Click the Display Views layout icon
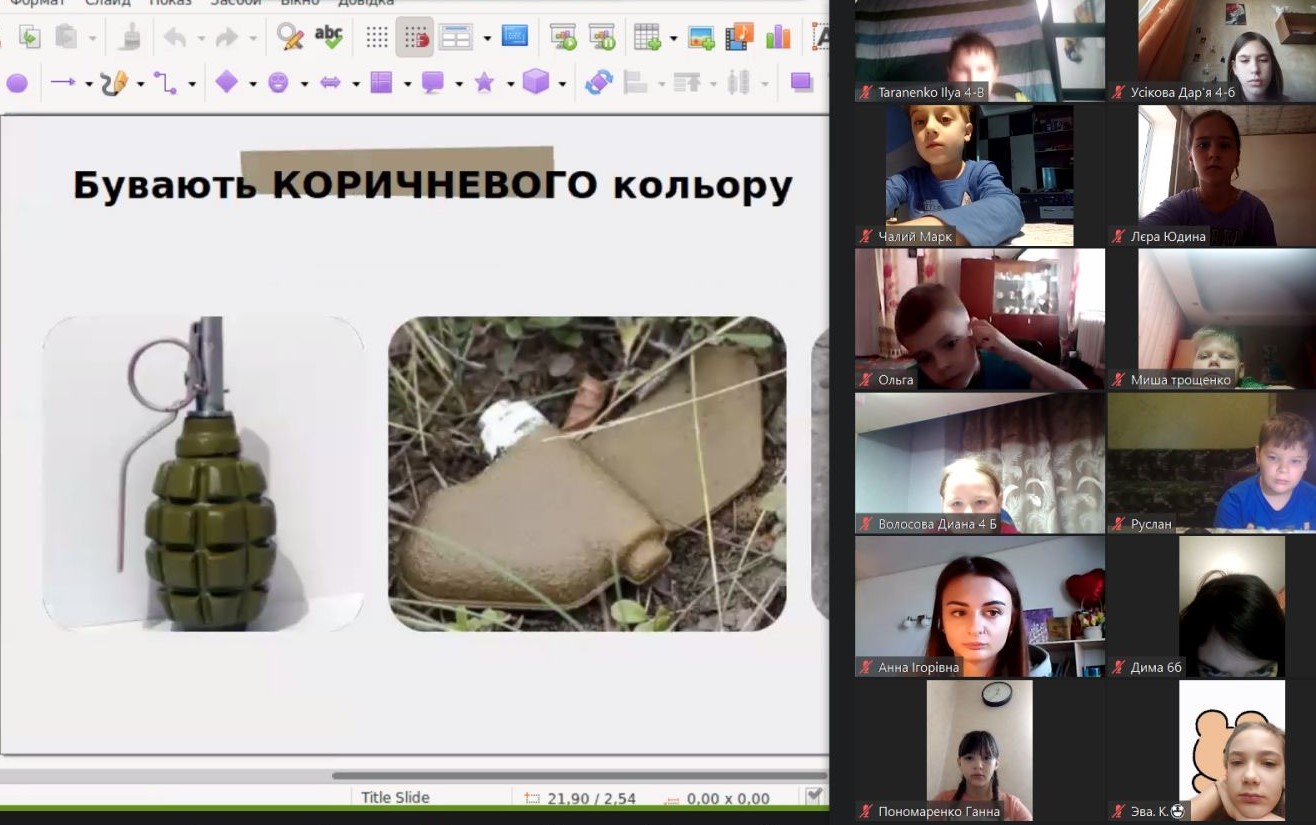The width and height of the screenshot is (1316, 825). pyautogui.click(x=456, y=38)
